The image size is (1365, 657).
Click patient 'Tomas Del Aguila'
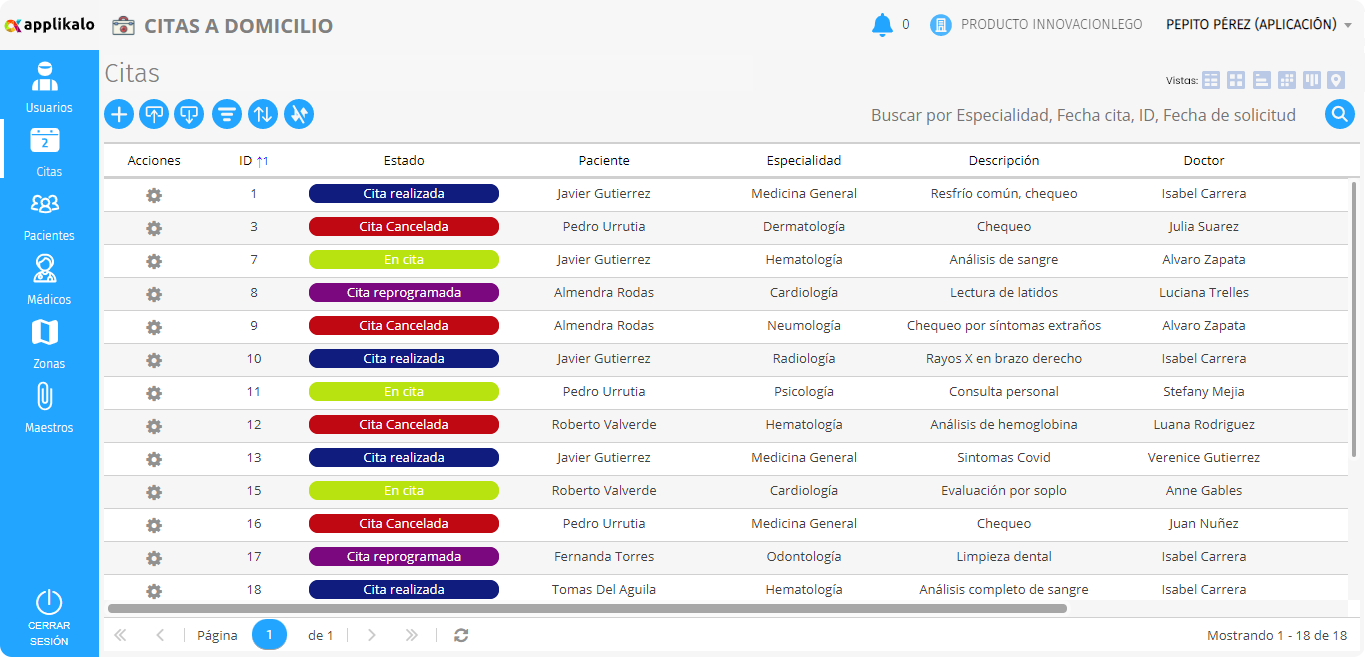(x=604, y=590)
